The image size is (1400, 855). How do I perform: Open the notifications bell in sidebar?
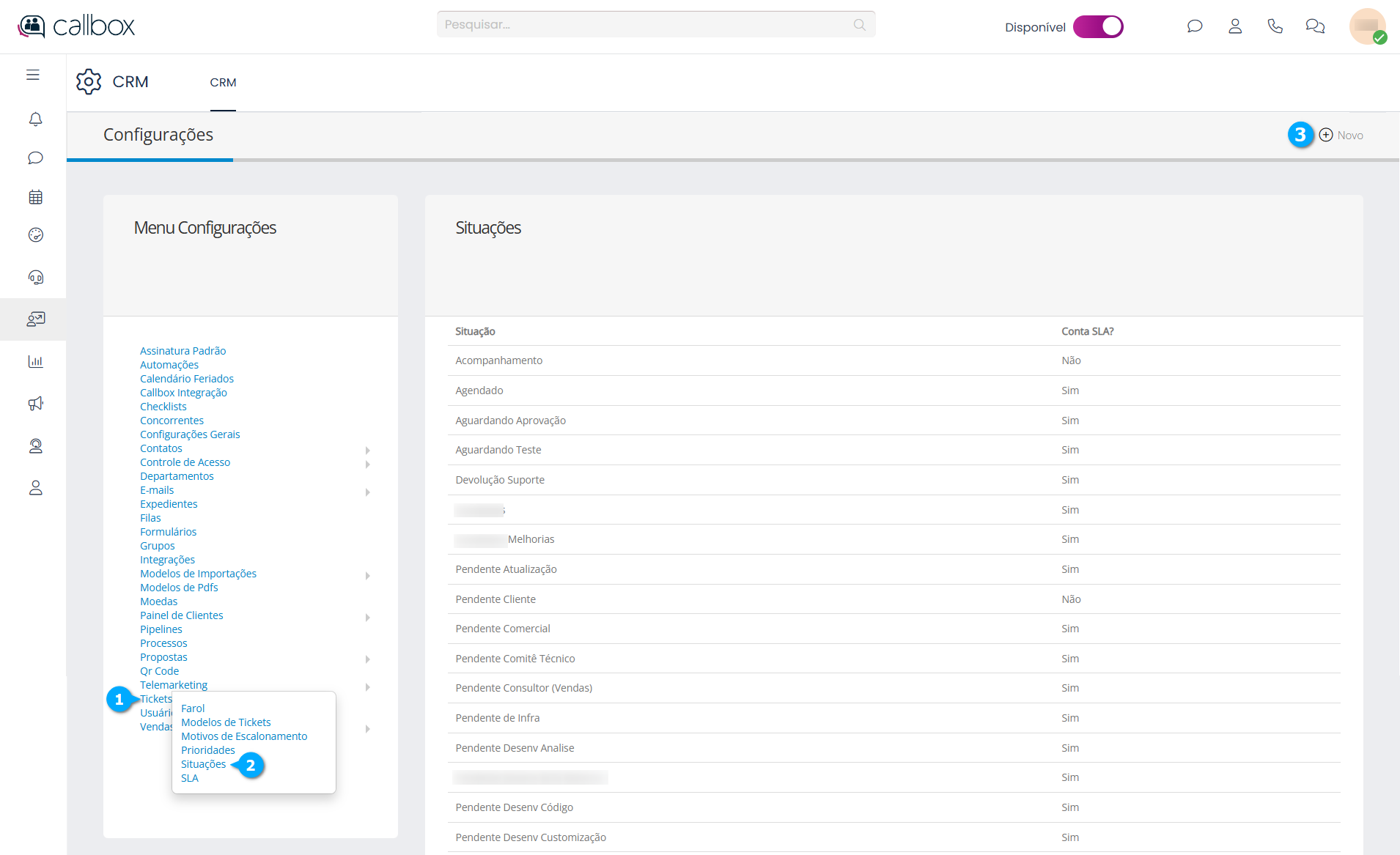pyautogui.click(x=35, y=119)
